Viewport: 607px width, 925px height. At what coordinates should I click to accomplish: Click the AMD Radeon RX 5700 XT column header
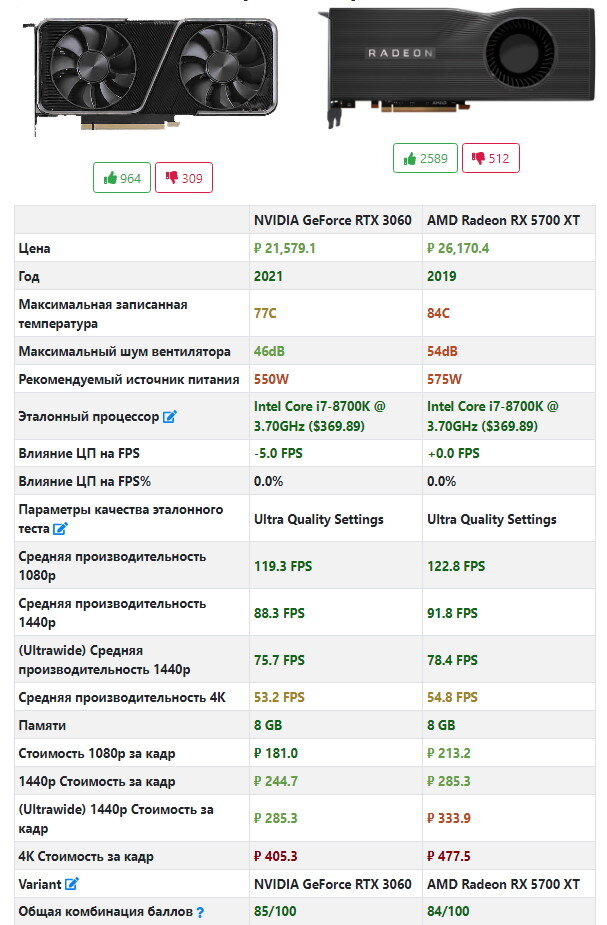click(x=503, y=220)
